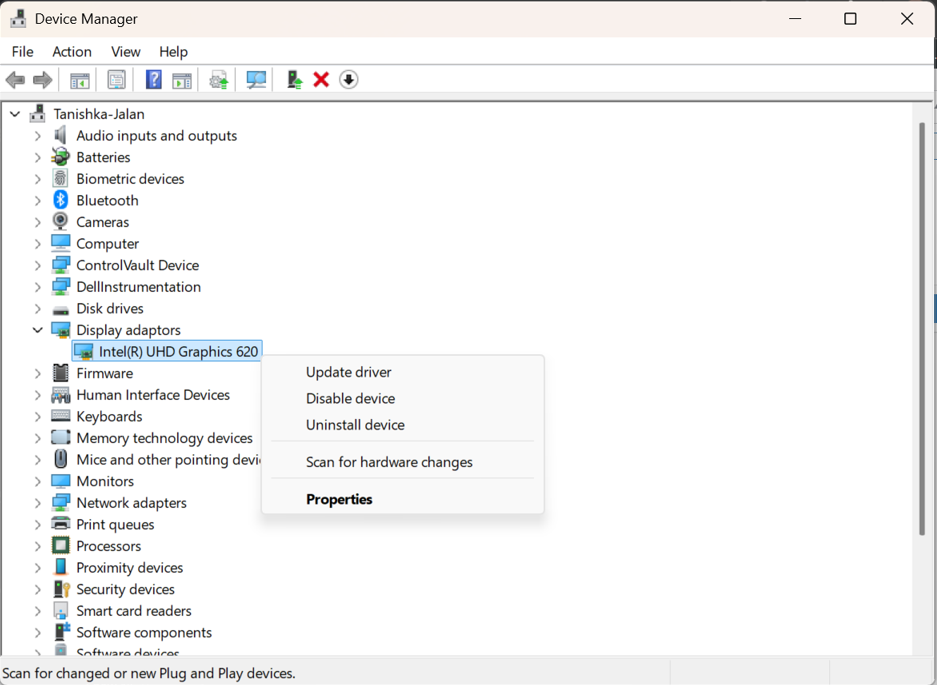This screenshot has width=937, height=685.
Task: Click the Keyboards category icon
Action: pos(60,416)
